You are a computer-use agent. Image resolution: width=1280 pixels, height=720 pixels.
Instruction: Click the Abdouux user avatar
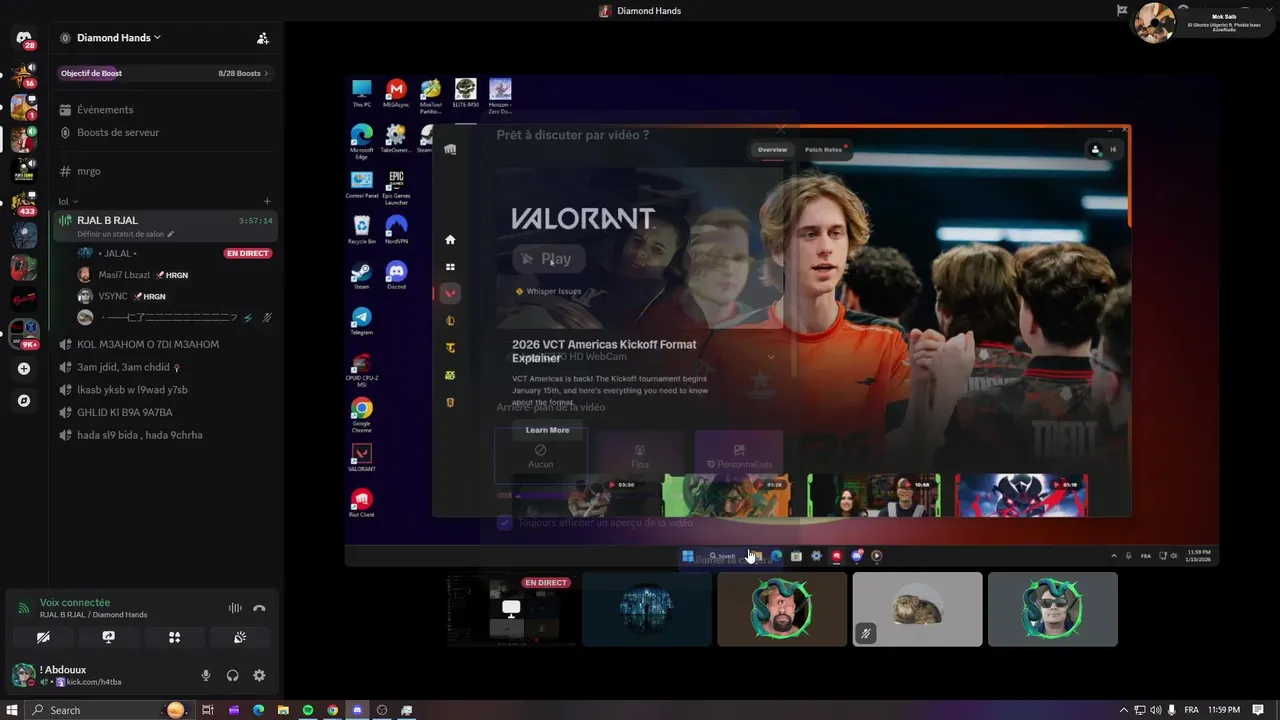coord(23,675)
